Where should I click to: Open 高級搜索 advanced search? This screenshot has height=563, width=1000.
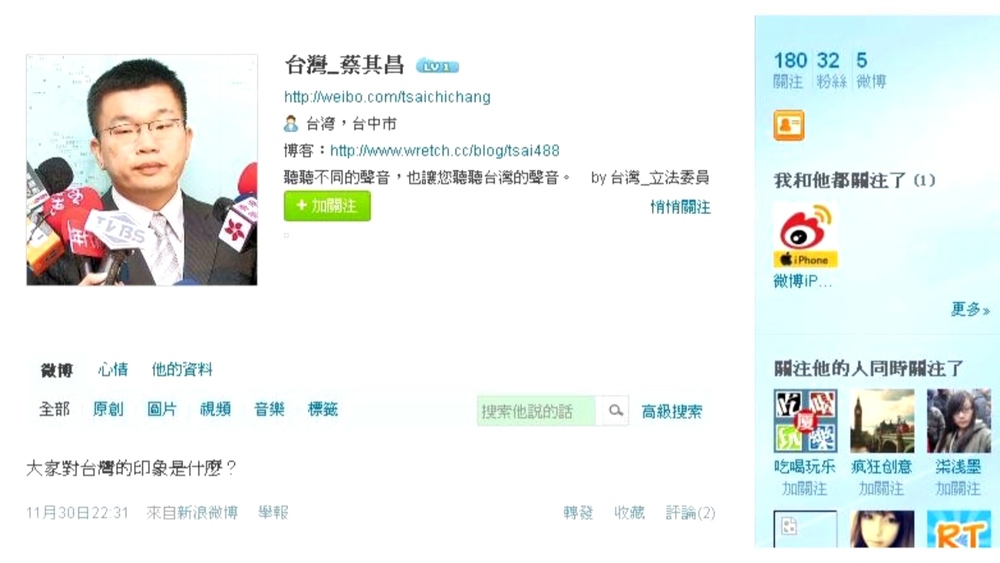[672, 412]
